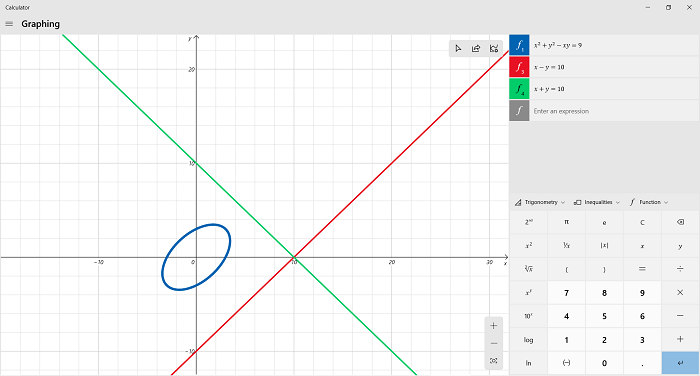Click number 4 on keypad

point(566,316)
